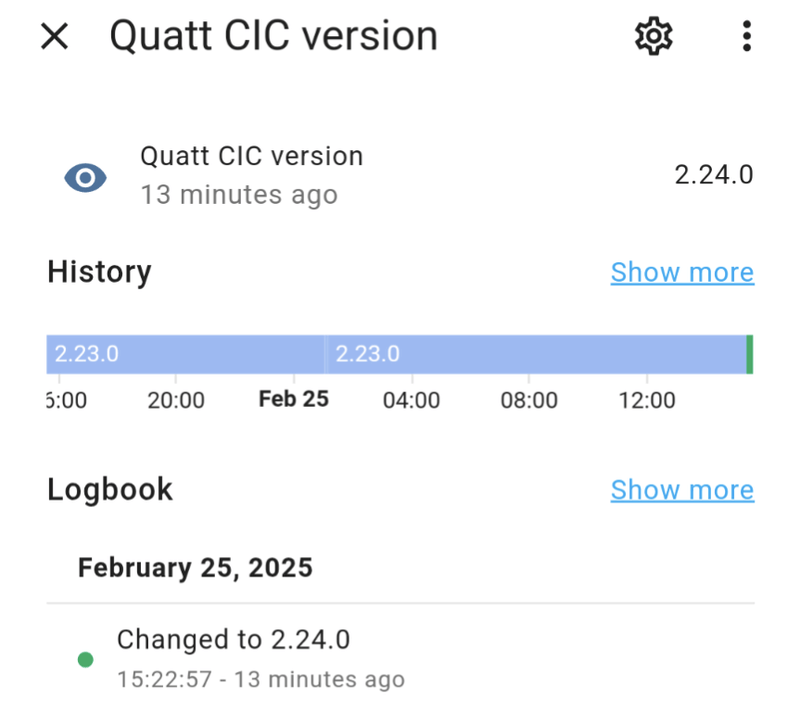Viewport: 800px width, 710px height.
Task: Open entity settings via gear icon
Action: pos(654,36)
